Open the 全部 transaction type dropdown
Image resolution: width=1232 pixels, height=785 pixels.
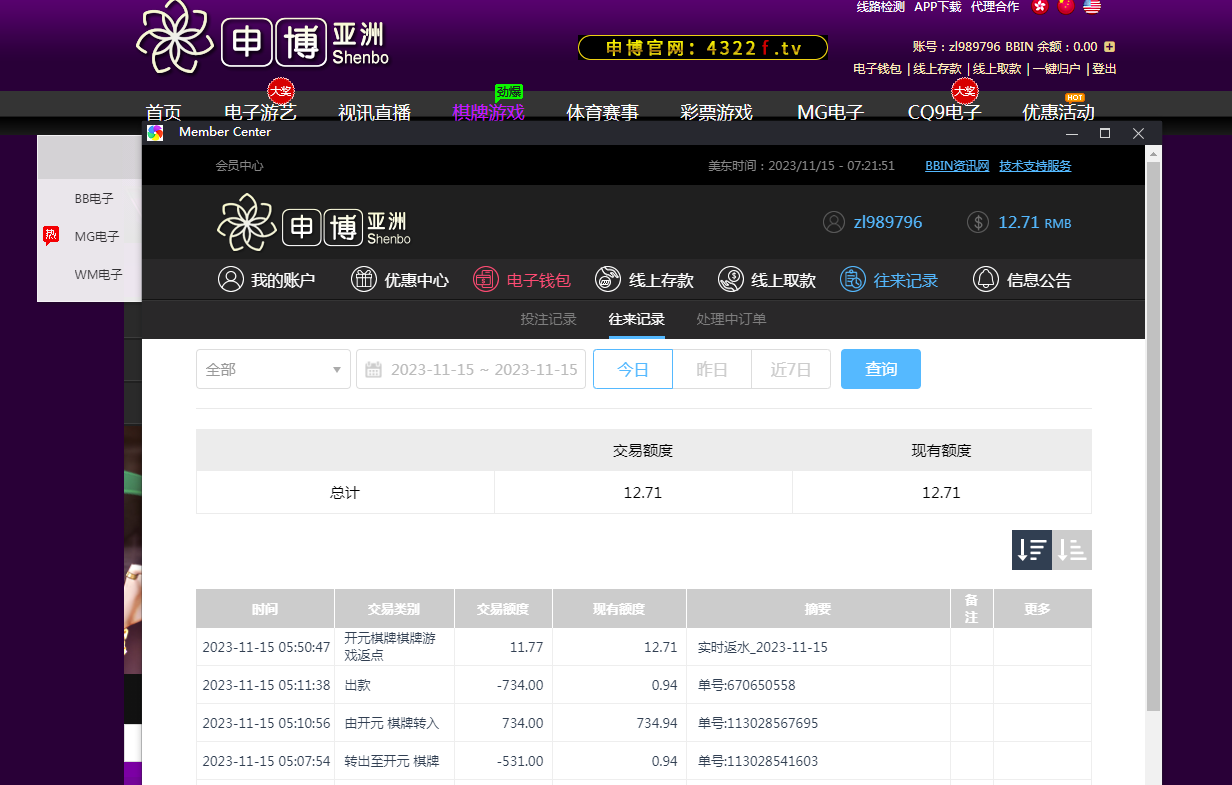273,369
